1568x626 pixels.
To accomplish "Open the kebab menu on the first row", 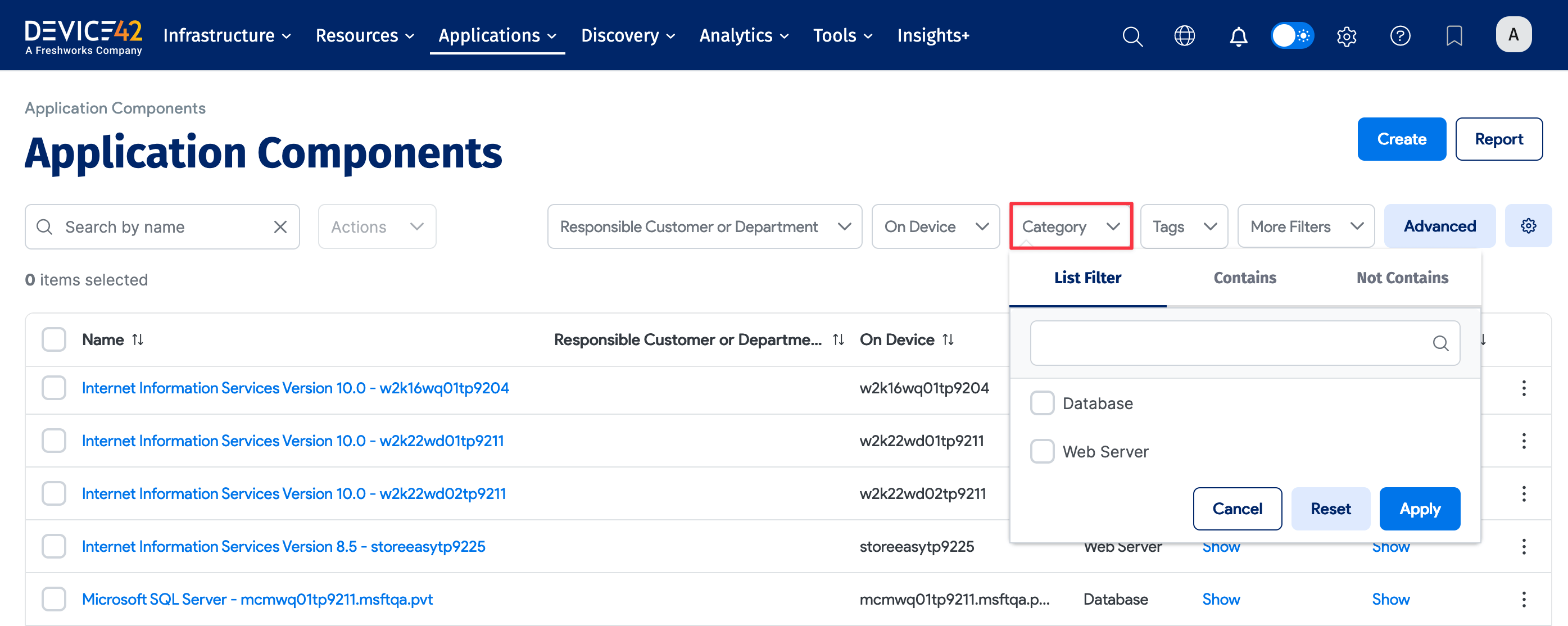I will [x=1524, y=388].
